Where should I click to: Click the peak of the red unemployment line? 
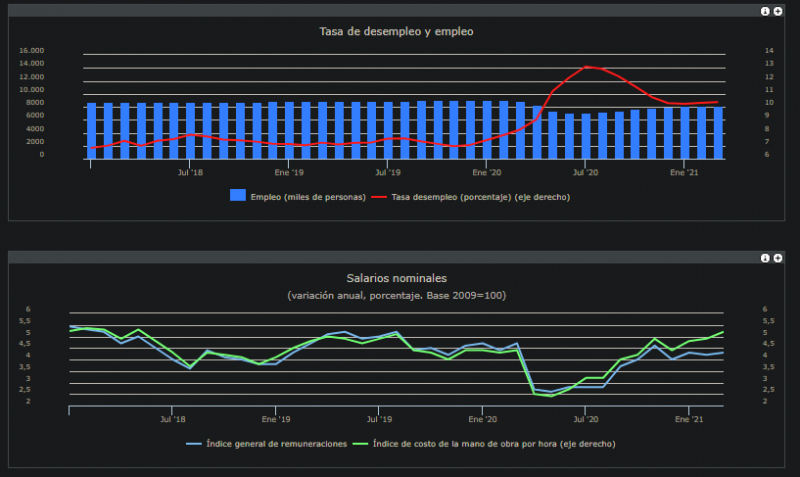588,67
